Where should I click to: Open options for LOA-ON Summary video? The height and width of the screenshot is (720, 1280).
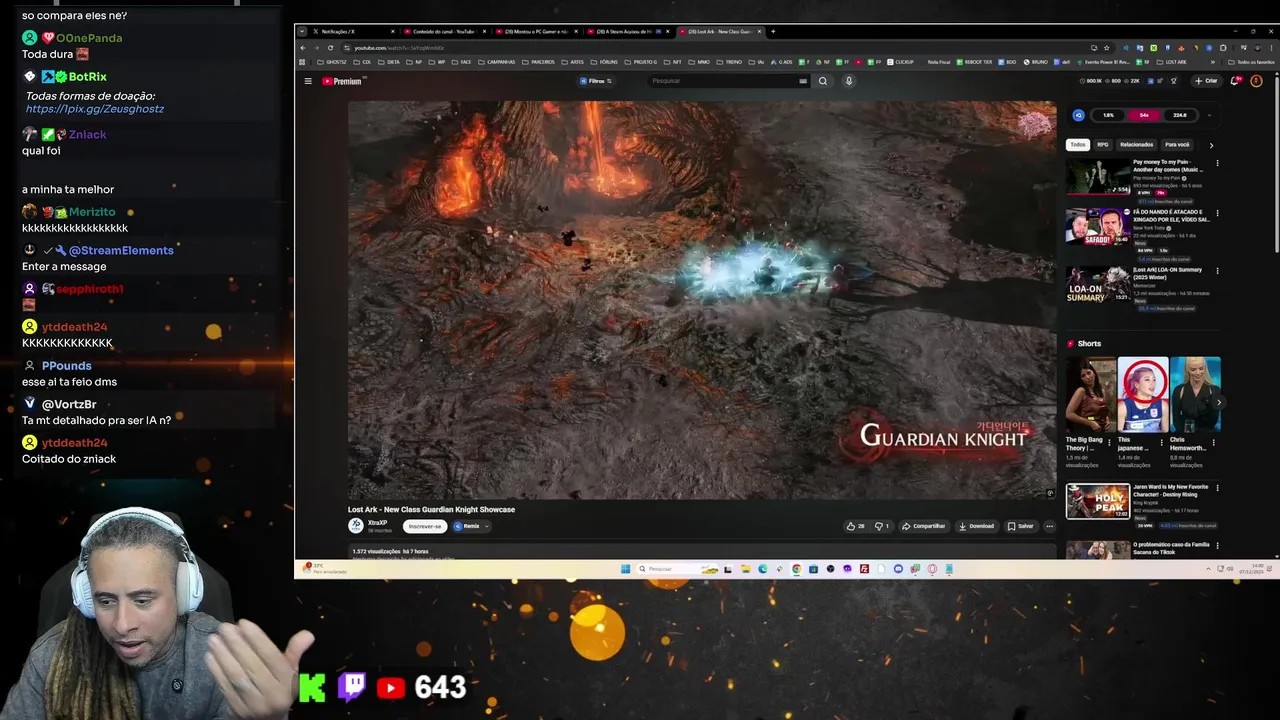[1217, 271]
